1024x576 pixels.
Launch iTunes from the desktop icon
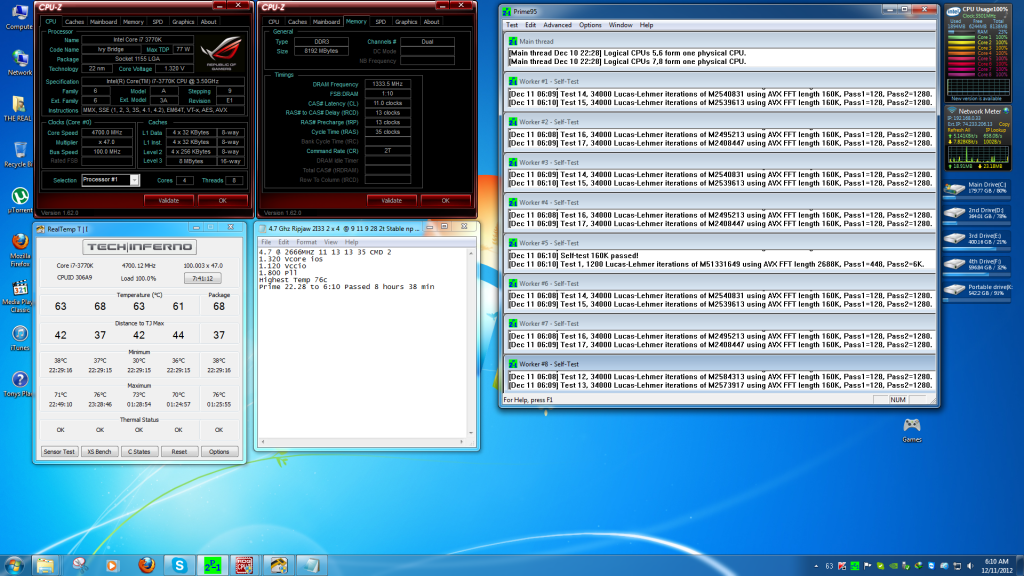coord(20,338)
